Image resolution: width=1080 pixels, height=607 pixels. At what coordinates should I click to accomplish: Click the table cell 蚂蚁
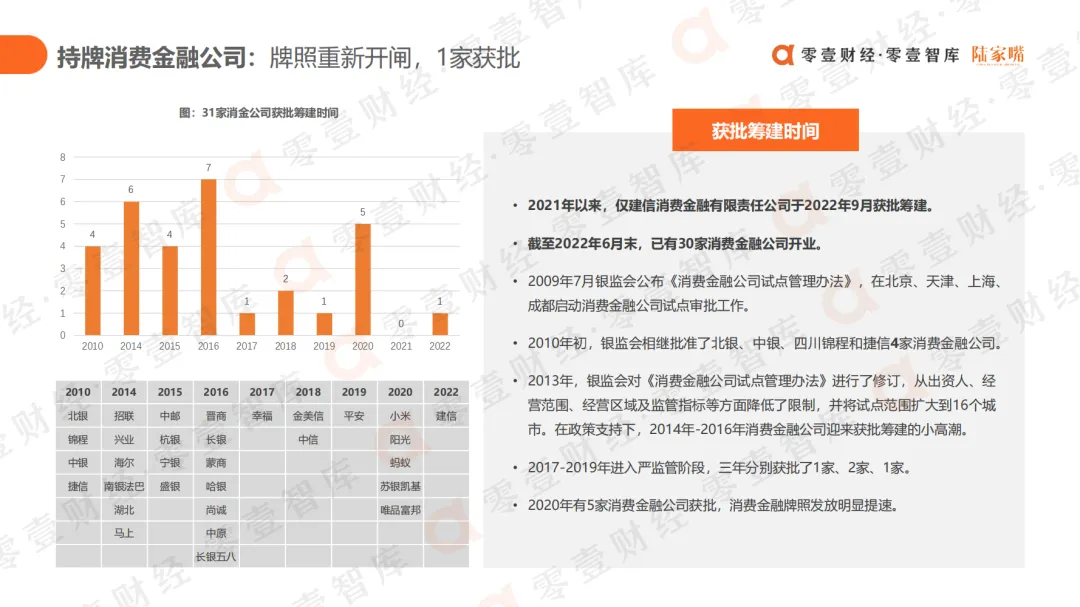pyautogui.click(x=400, y=463)
